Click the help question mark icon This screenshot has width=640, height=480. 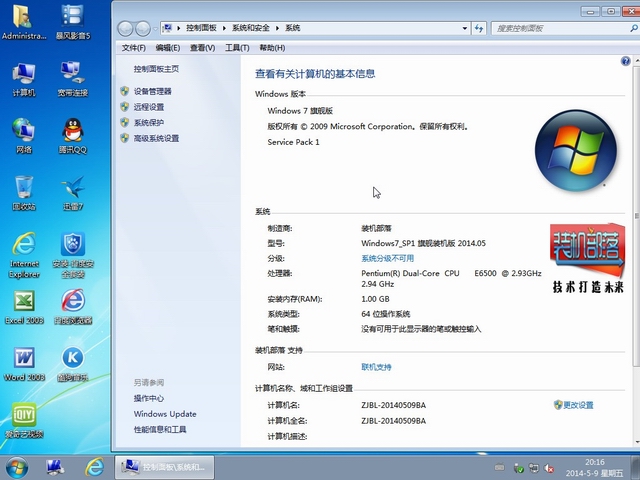point(625,61)
